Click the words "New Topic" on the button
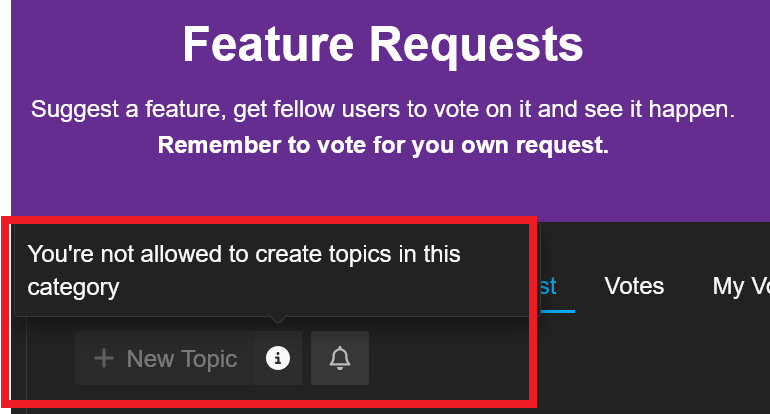The image size is (770, 414). (x=182, y=358)
